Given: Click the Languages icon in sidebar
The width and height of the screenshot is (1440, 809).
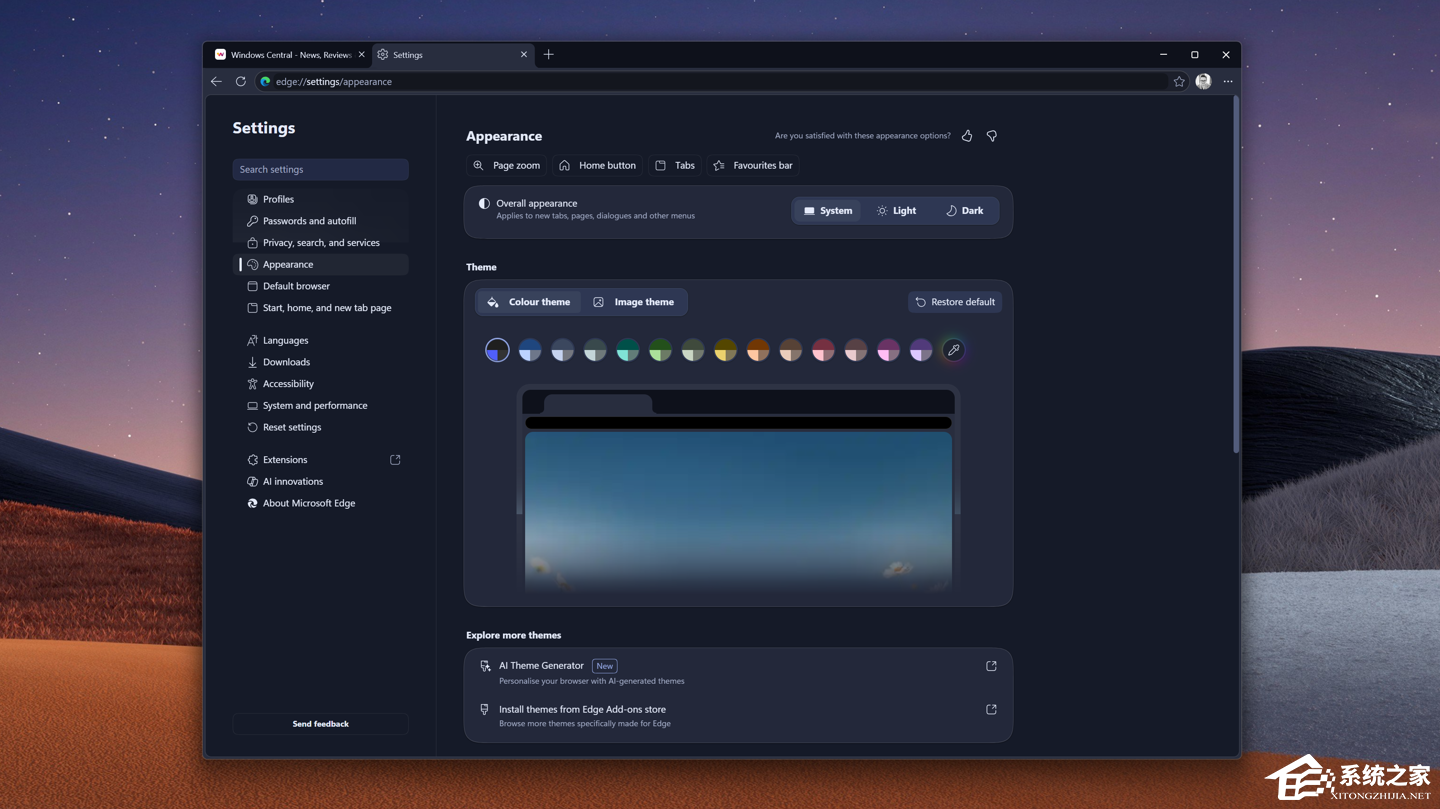Looking at the screenshot, I should [252, 340].
